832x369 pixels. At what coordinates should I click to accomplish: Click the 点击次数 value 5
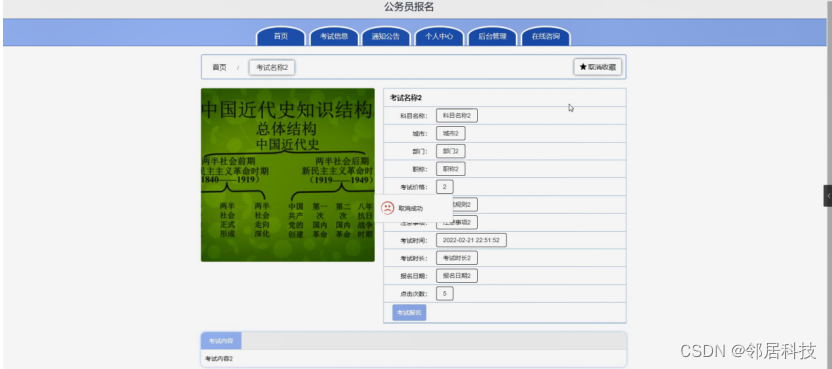pos(445,294)
